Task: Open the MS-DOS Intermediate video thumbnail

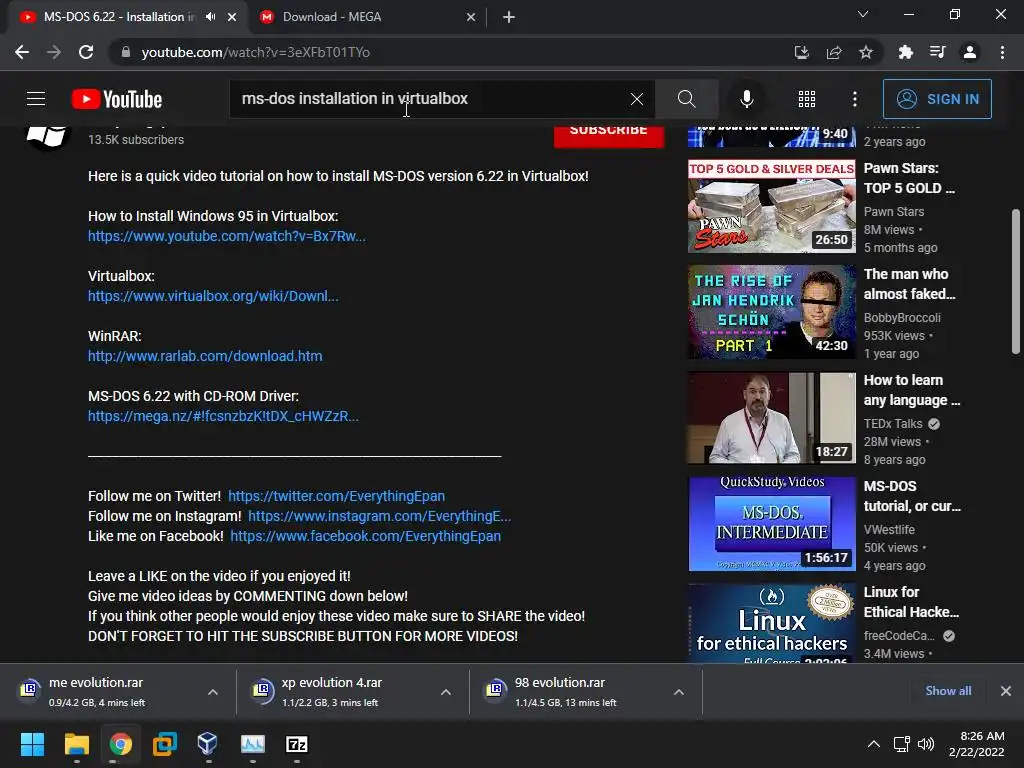Action: click(x=771, y=524)
